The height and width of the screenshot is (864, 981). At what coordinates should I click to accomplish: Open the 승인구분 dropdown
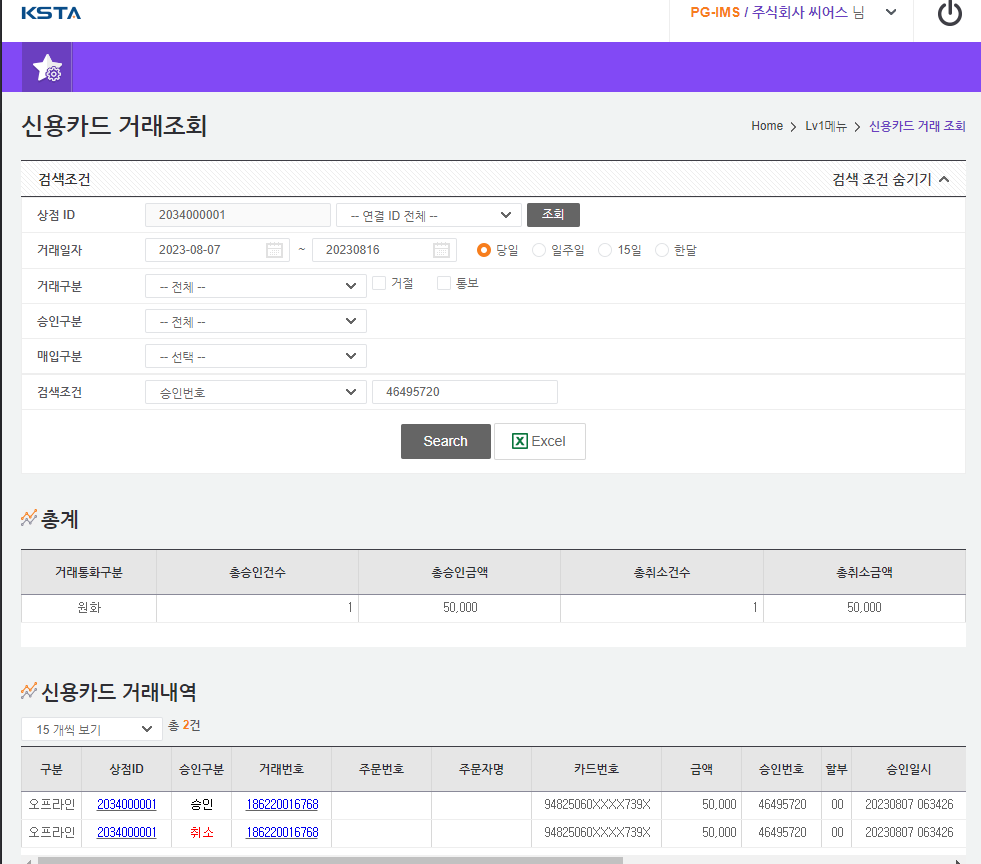coord(255,322)
